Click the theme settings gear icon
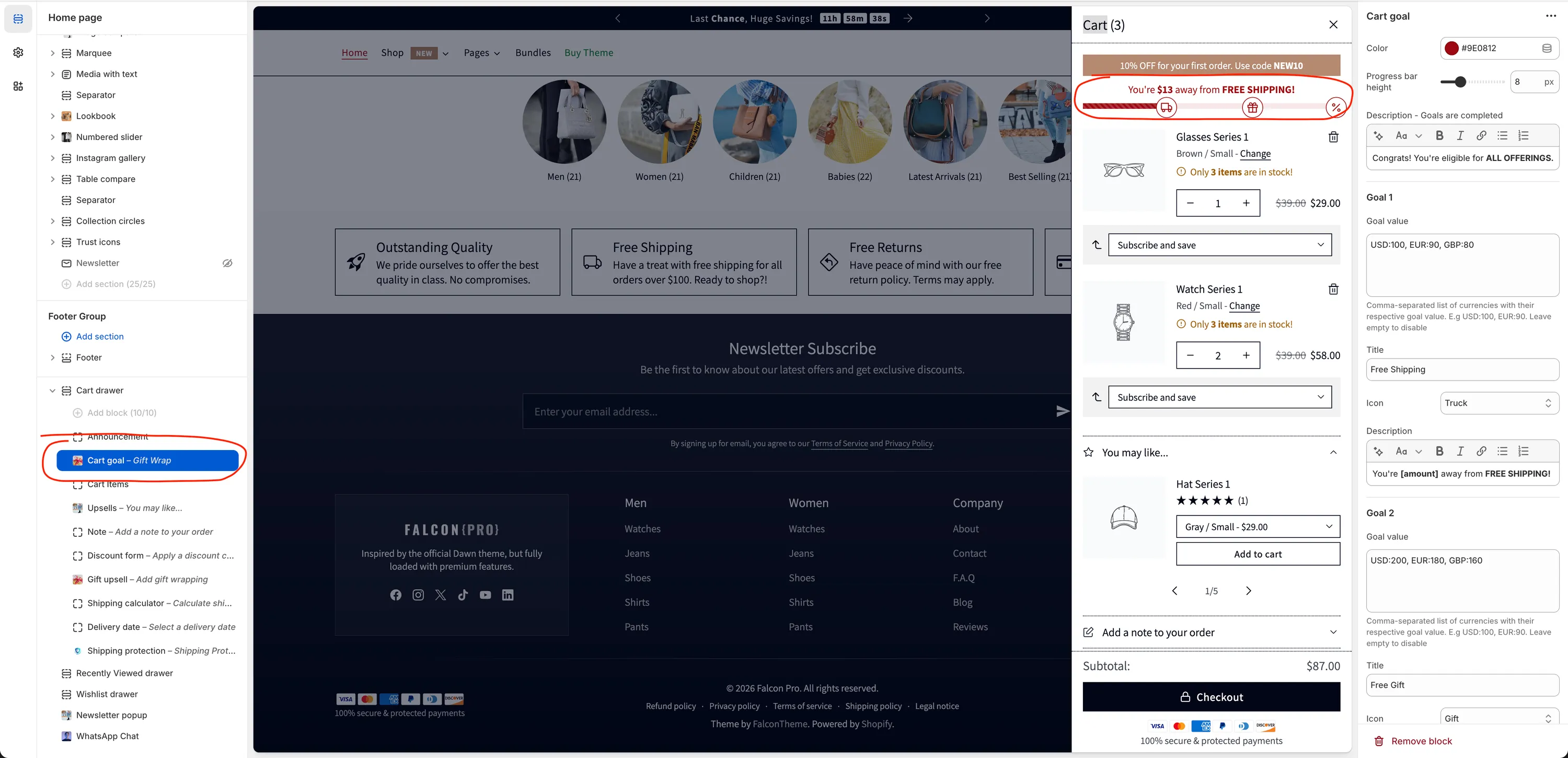Image resolution: width=1568 pixels, height=758 pixels. pyautogui.click(x=18, y=52)
